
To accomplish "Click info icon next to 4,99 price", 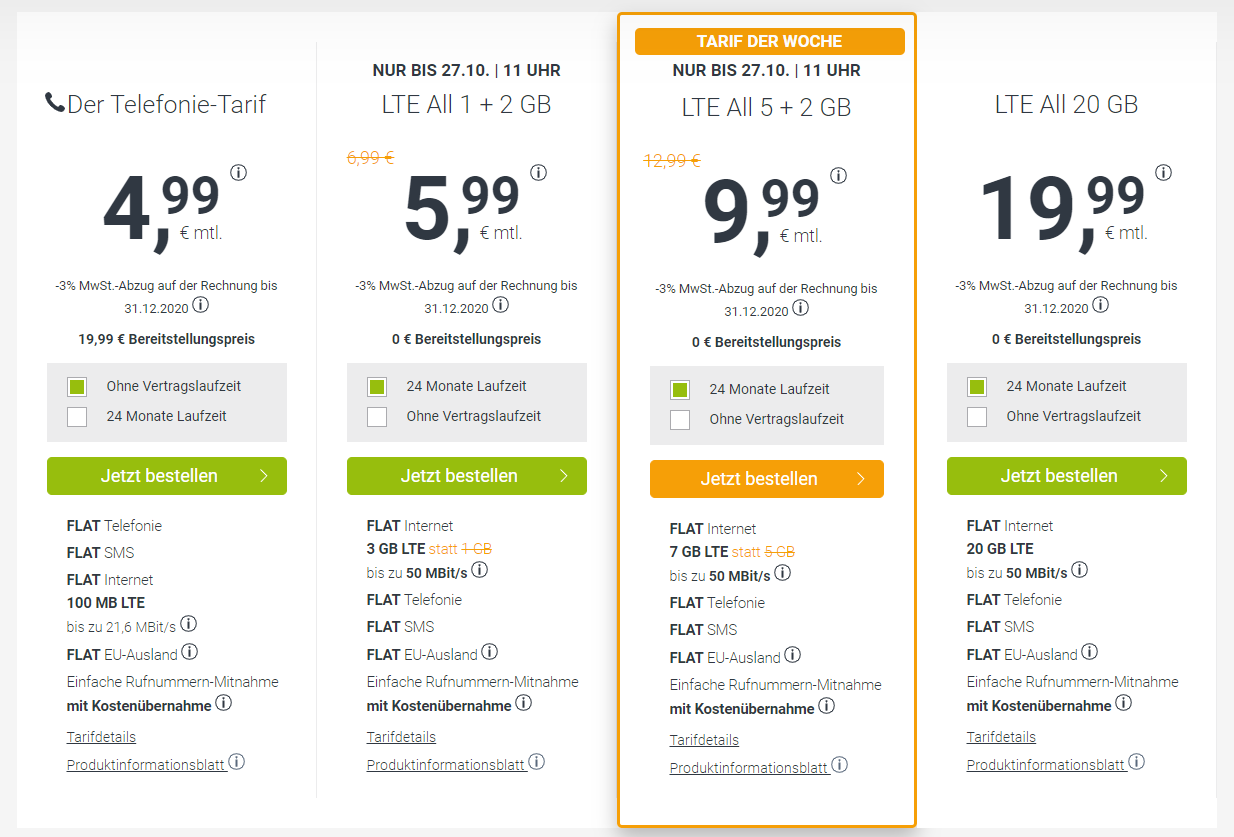I will point(238,172).
